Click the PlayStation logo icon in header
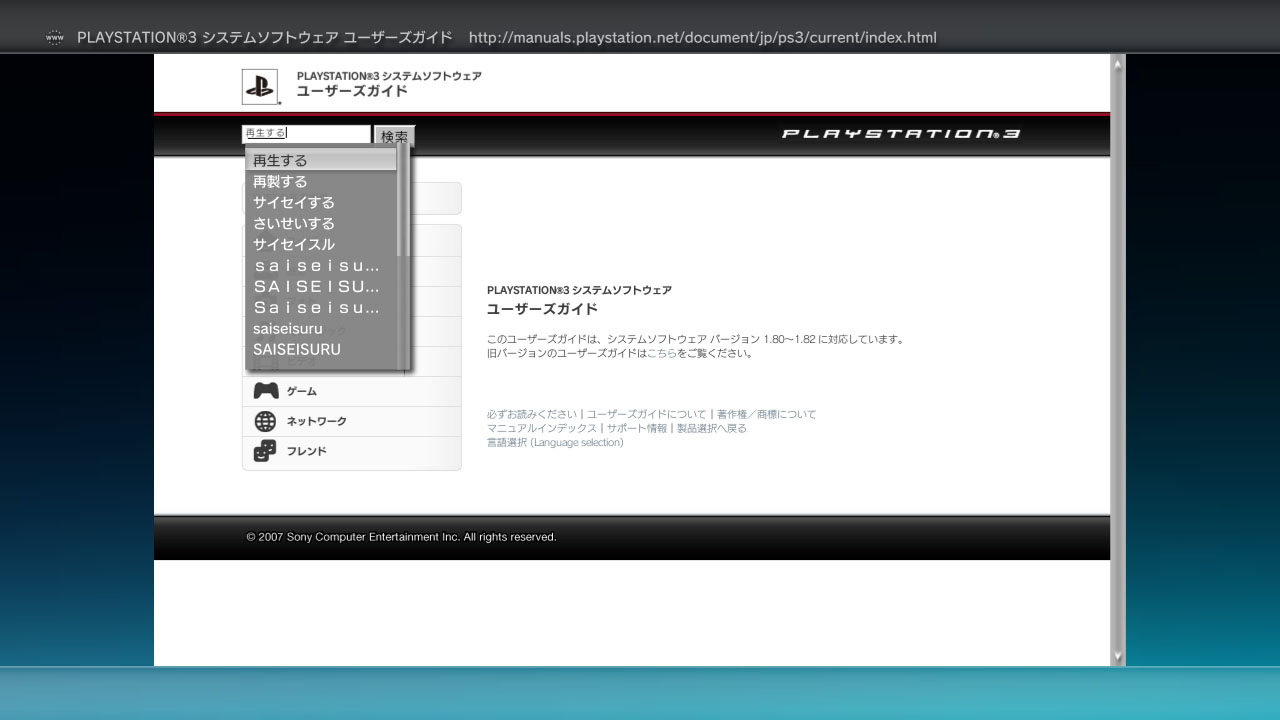This screenshot has height=720, width=1280. coord(259,87)
